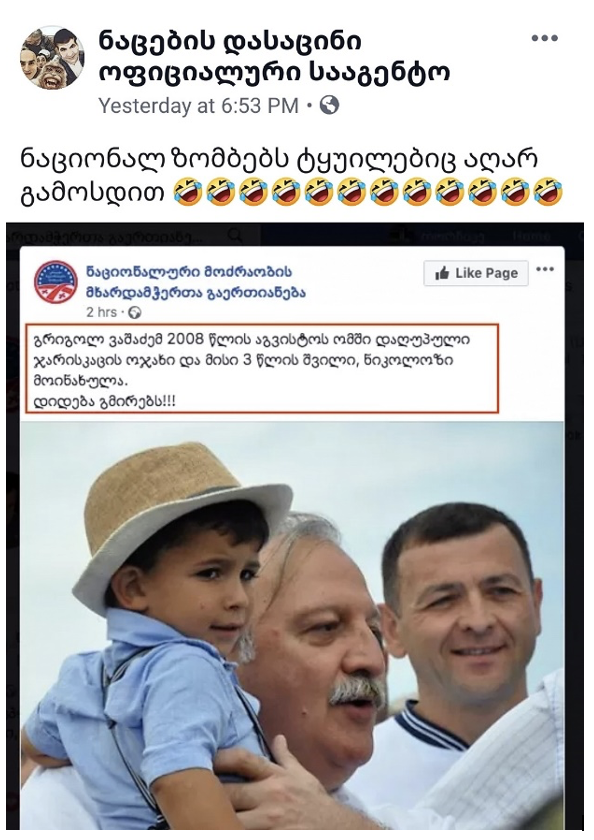Click the first laughing emoji in the post caption
Viewport: 594px width, 840px height.
click(x=188, y=192)
